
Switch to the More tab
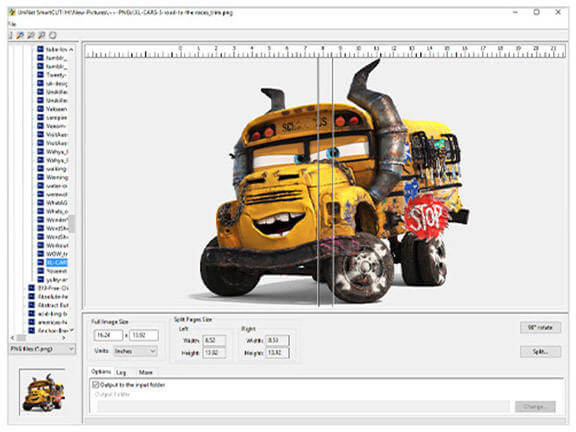(x=145, y=372)
